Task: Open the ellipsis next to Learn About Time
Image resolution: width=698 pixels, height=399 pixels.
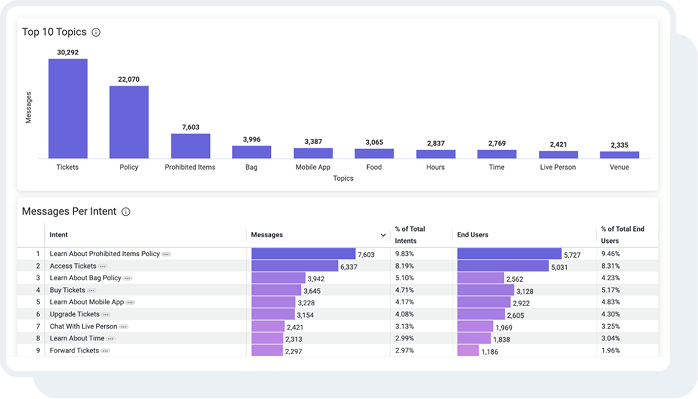Action: pos(111,339)
